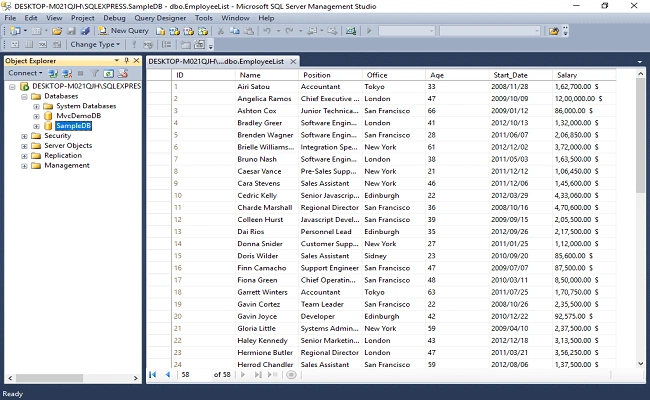The height and width of the screenshot is (400, 650).
Task: Click the Add Group By icon
Action: tap(167, 44)
